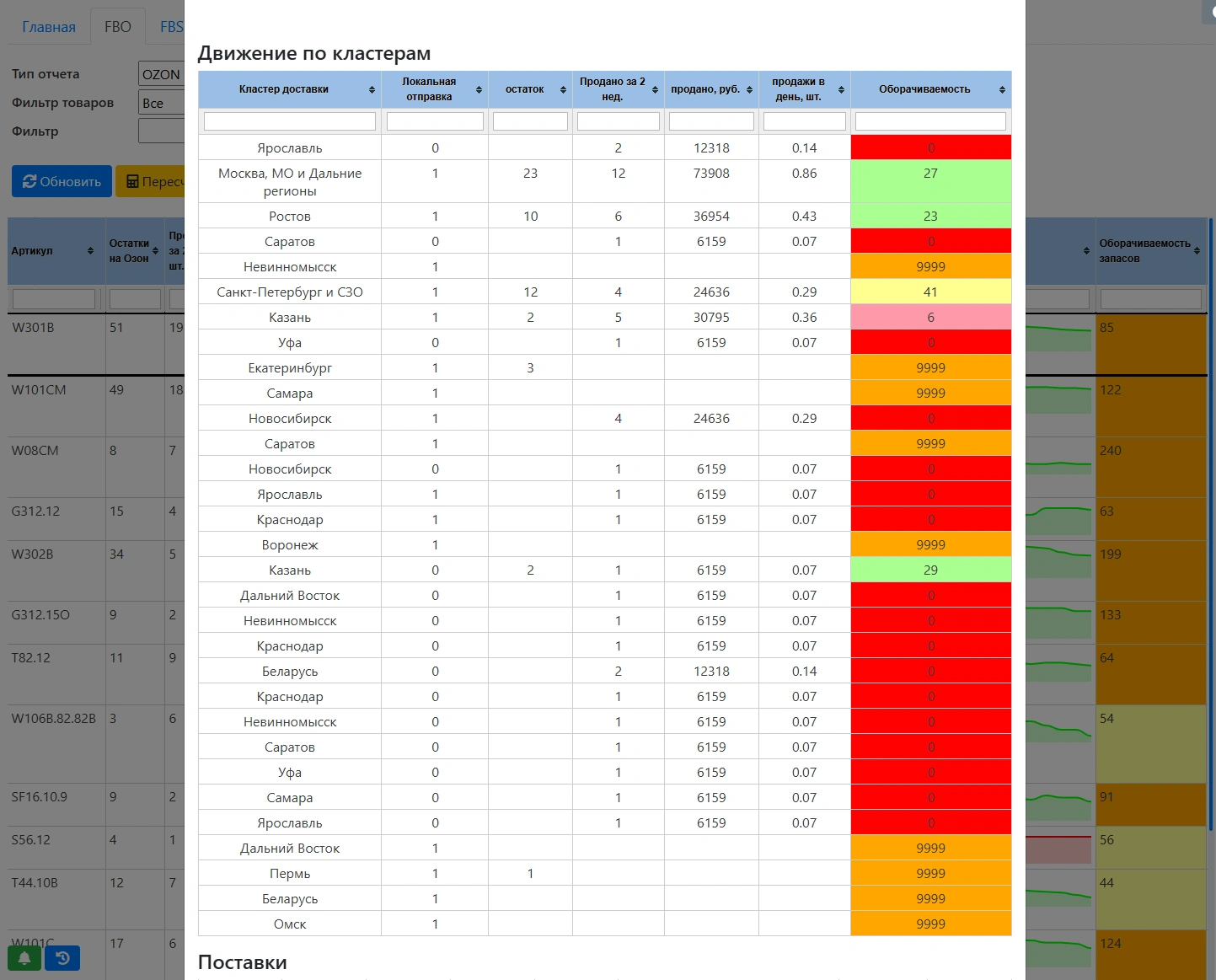Viewport: 1216px width, 980px height.
Task: Focus the filter box under продажи в день
Action: 805,121
